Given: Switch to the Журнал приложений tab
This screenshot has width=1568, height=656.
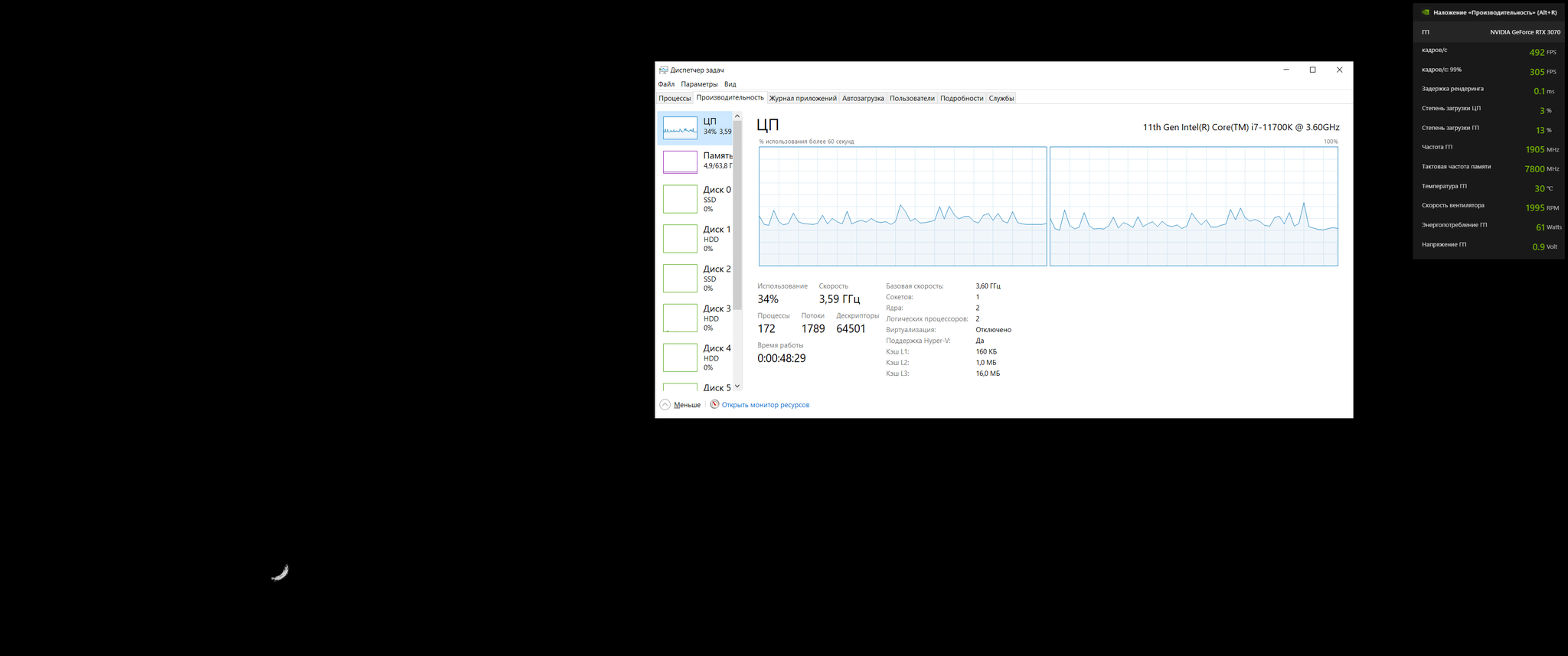Looking at the screenshot, I should coord(802,98).
